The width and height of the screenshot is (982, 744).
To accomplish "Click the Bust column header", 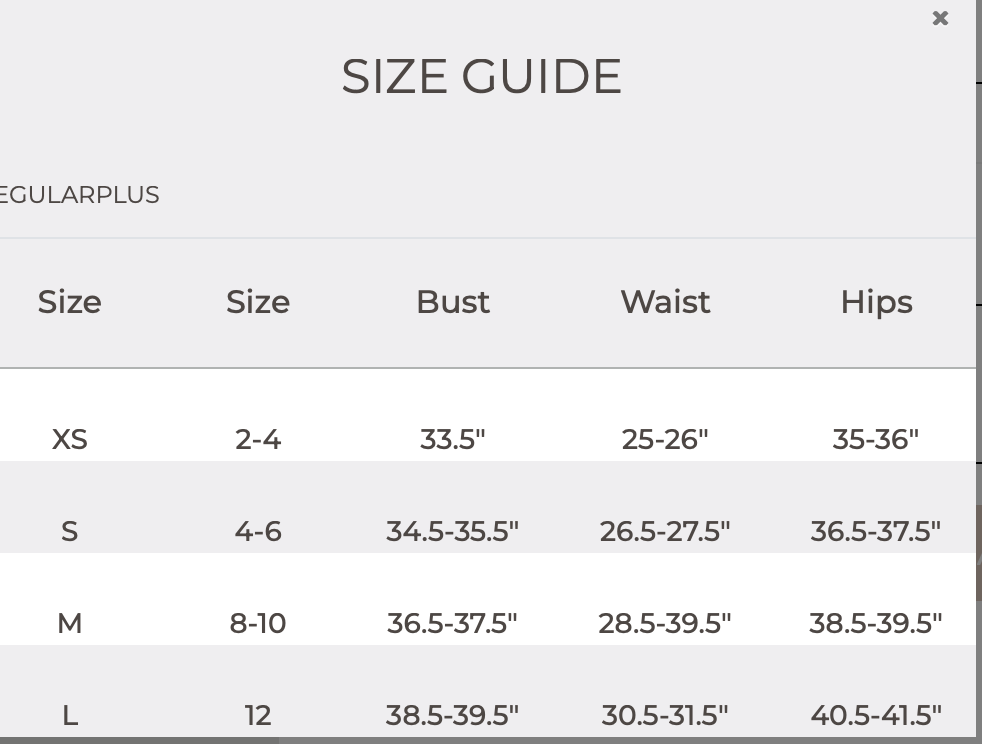I will (453, 302).
